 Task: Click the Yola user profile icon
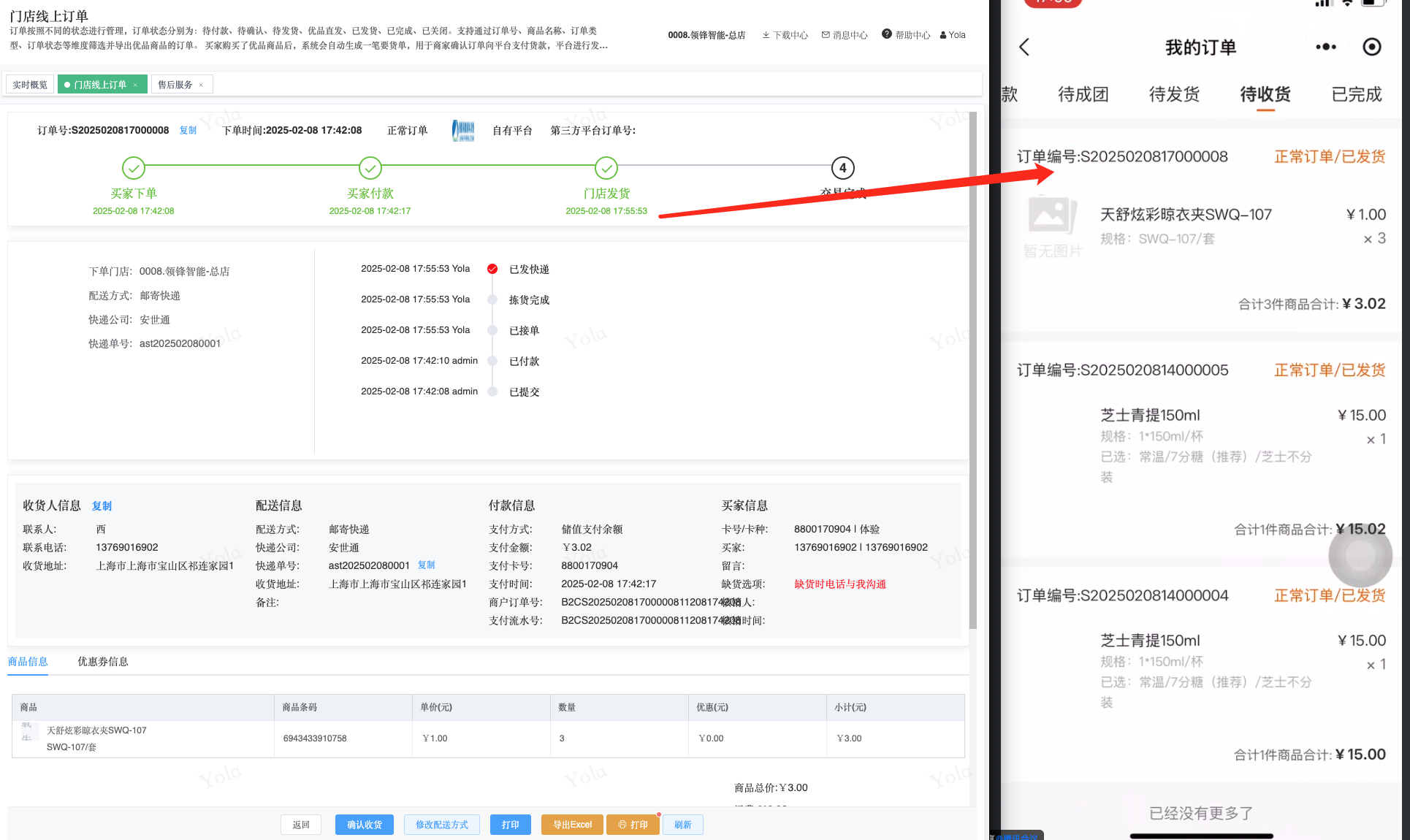[943, 35]
